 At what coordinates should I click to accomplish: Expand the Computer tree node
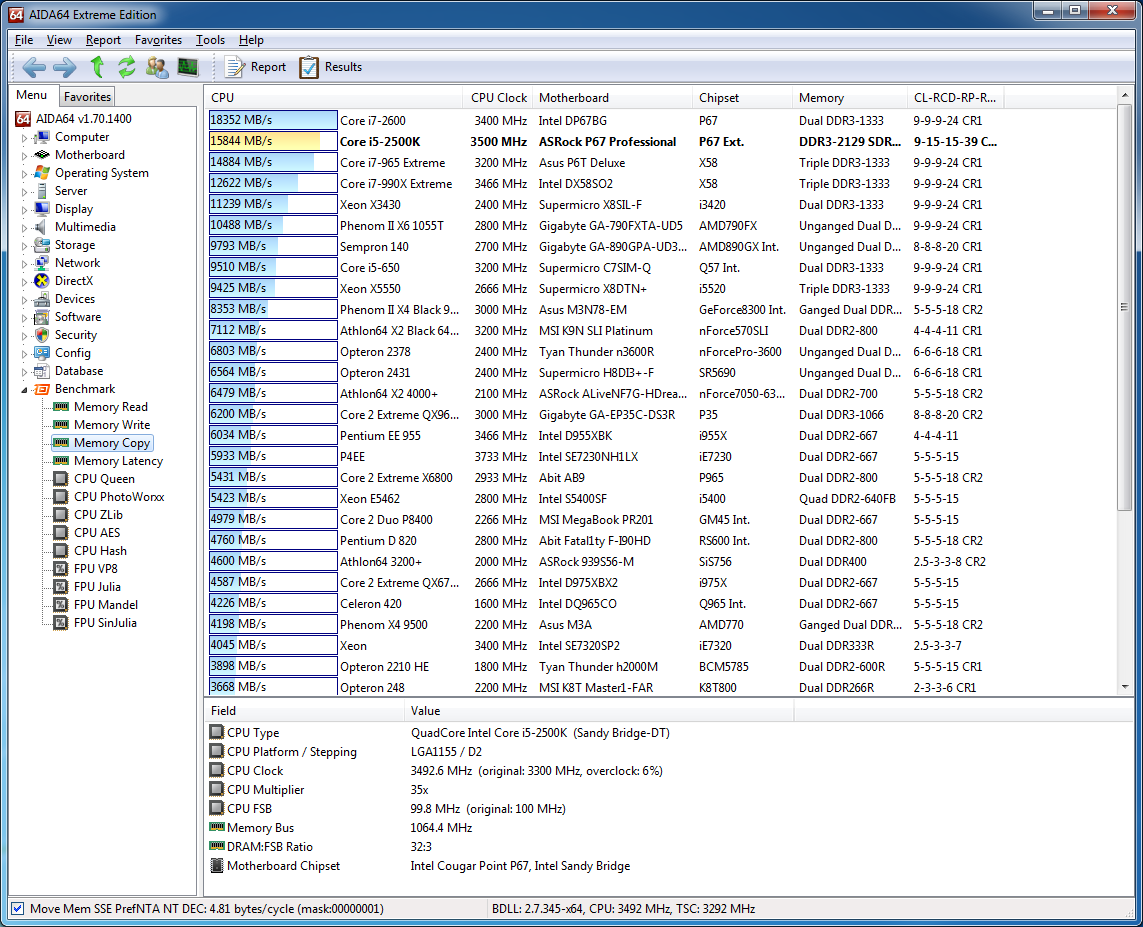click(25, 138)
